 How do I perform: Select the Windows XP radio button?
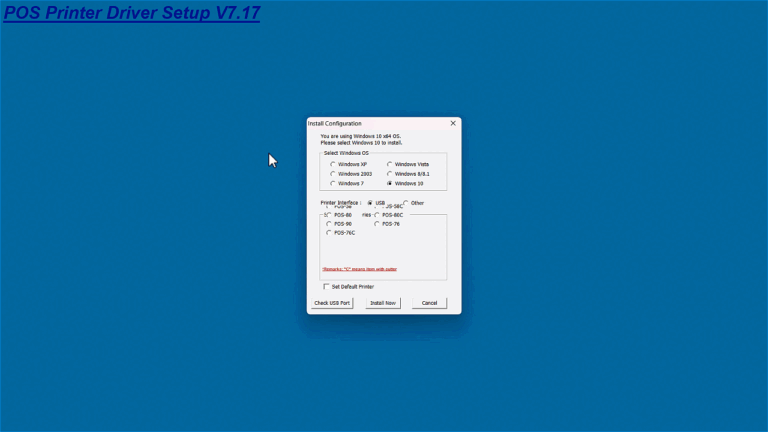[x=333, y=164]
